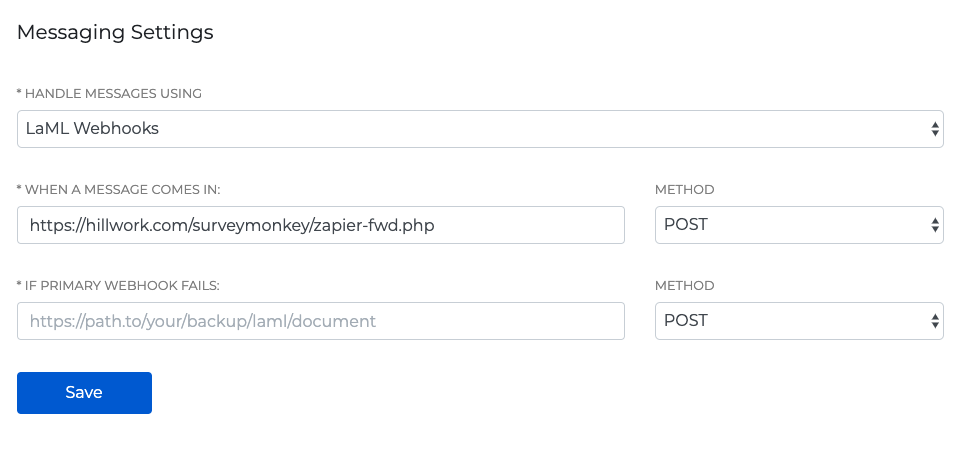The width and height of the screenshot is (969, 465).
Task: Click the backup laml document placeholder text
Action: click(x=203, y=322)
